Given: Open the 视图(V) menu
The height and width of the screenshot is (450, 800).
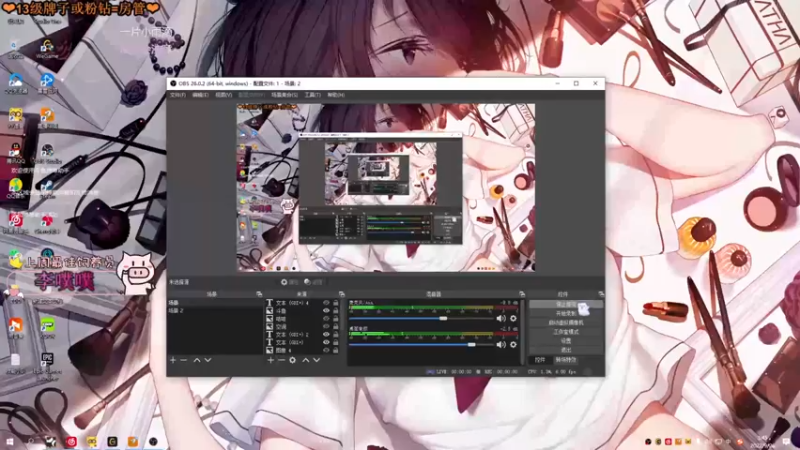Looking at the screenshot, I should coord(223,95).
